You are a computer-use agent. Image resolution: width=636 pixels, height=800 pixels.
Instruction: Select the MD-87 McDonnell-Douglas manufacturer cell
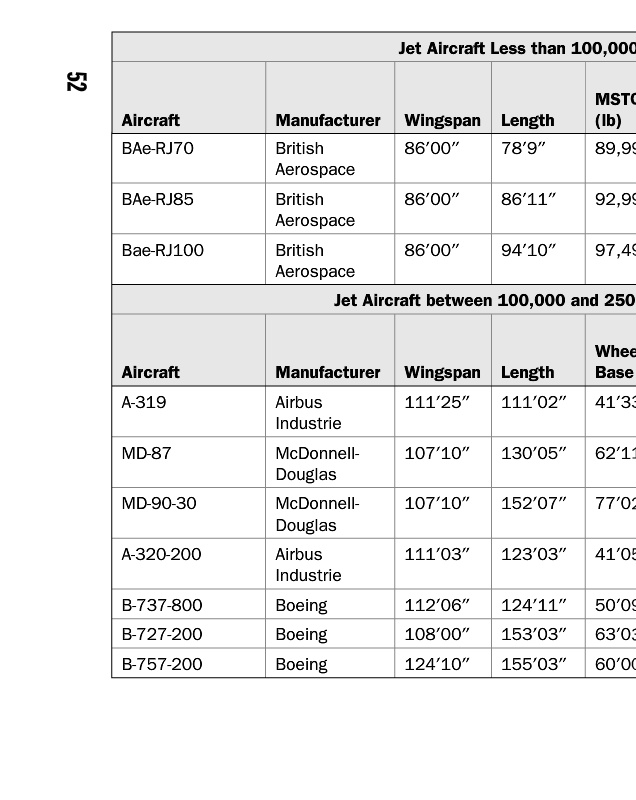[317, 464]
